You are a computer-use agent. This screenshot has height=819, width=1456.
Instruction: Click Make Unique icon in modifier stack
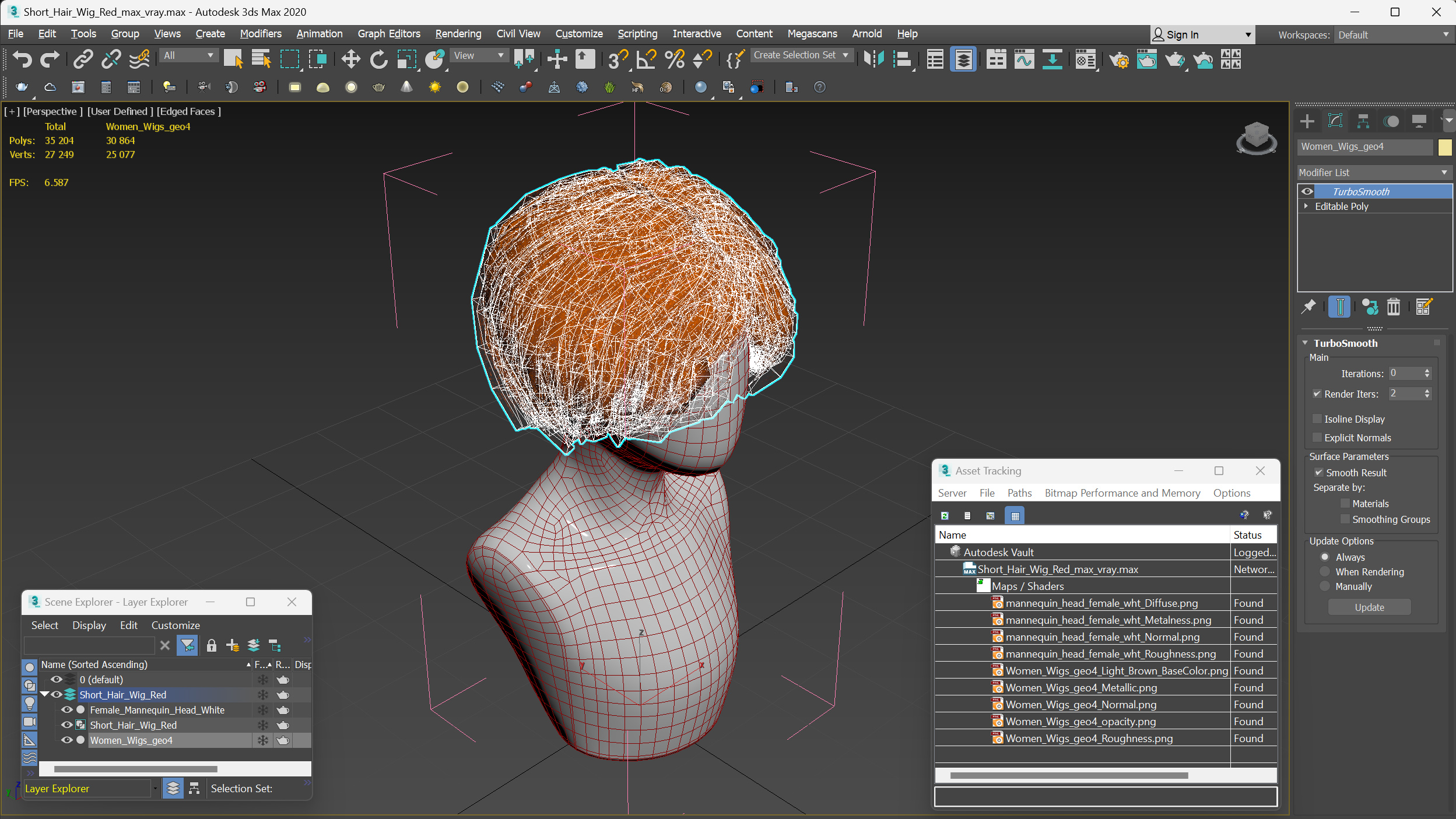[x=1370, y=306]
